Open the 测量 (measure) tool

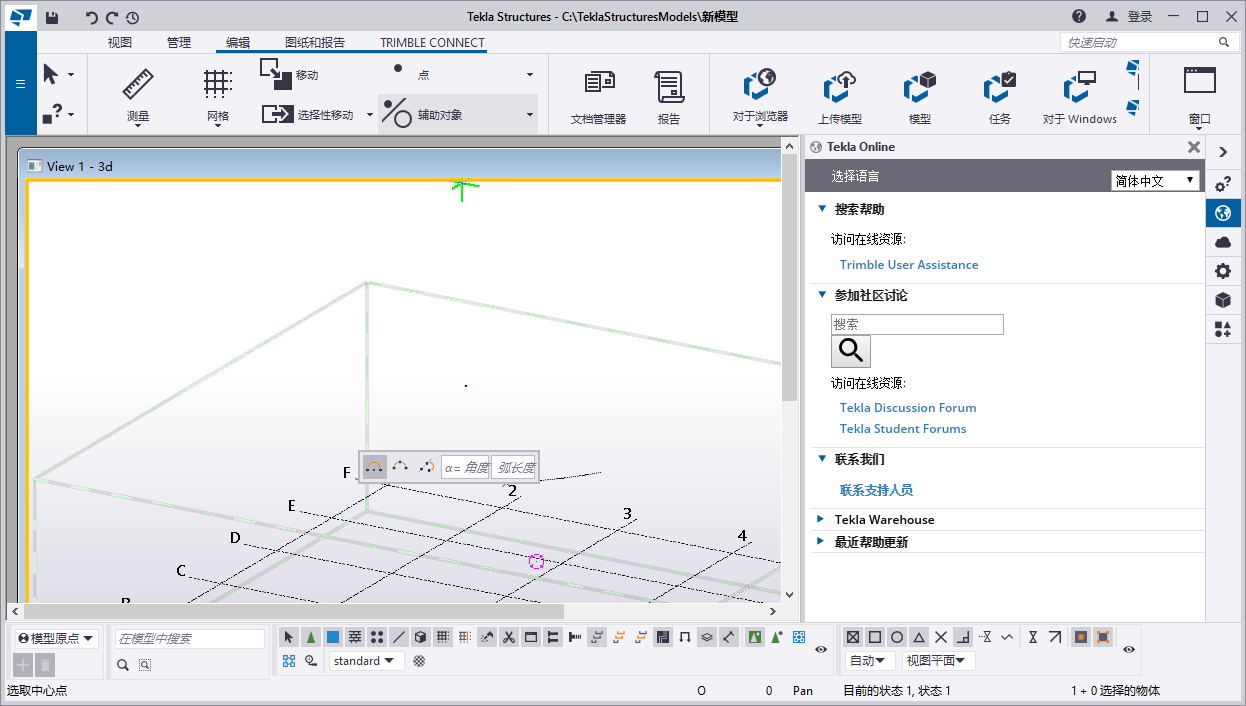click(138, 94)
